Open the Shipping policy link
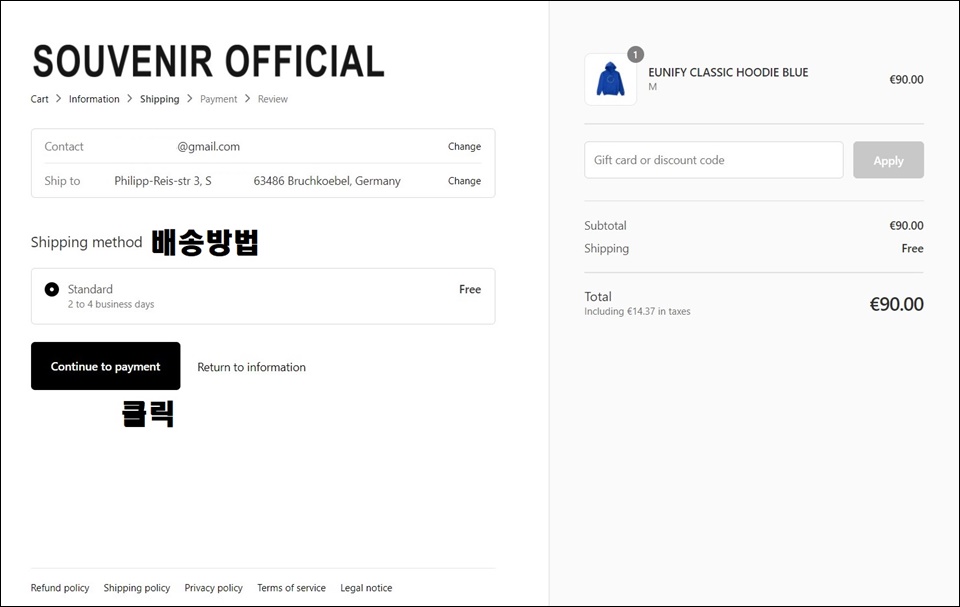The width and height of the screenshot is (960, 607). pos(137,588)
